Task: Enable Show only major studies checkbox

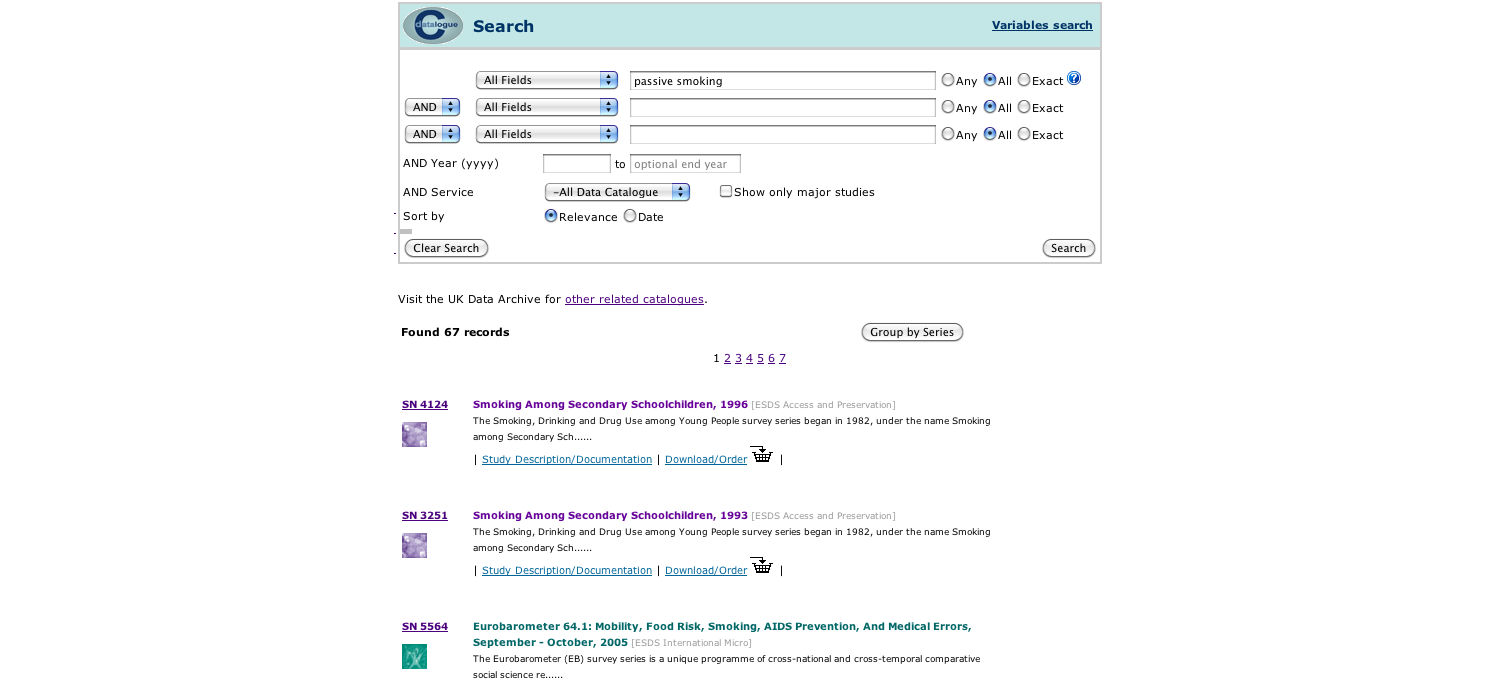Action: pyautogui.click(x=726, y=191)
